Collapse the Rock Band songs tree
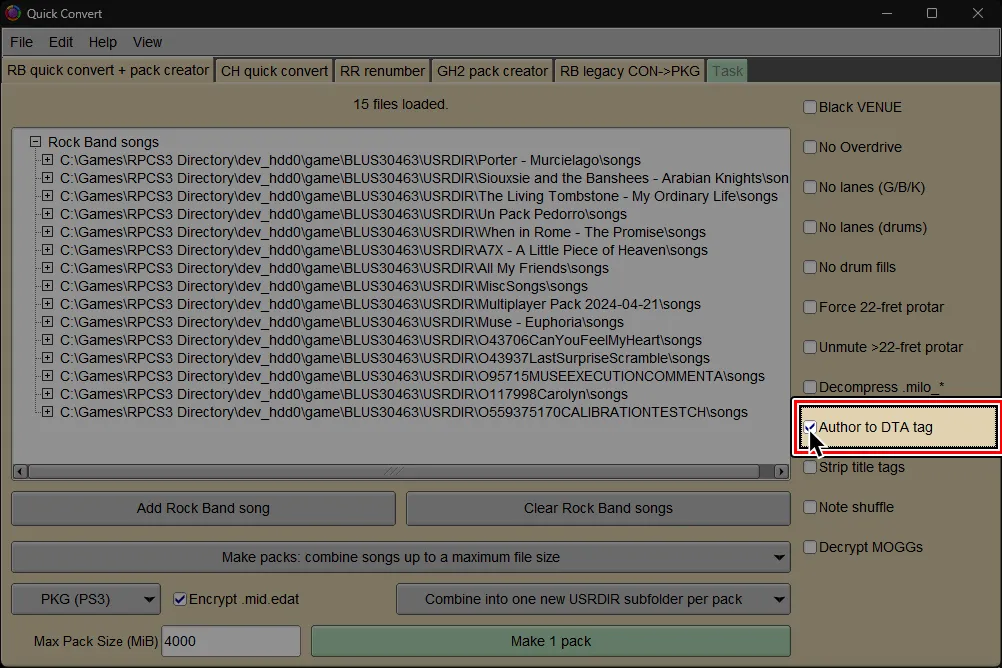 36,141
